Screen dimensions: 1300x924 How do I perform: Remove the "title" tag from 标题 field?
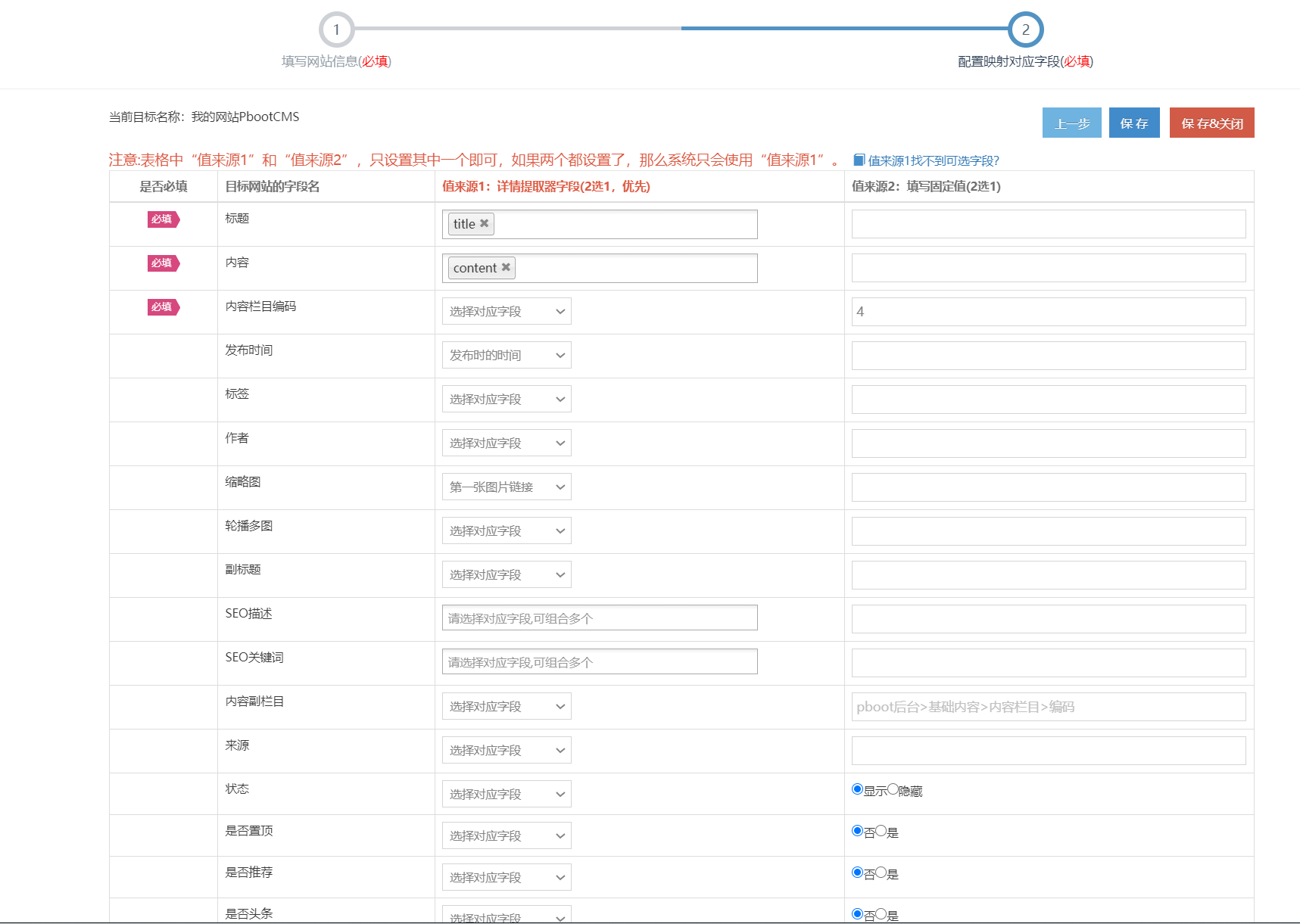[485, 223]
